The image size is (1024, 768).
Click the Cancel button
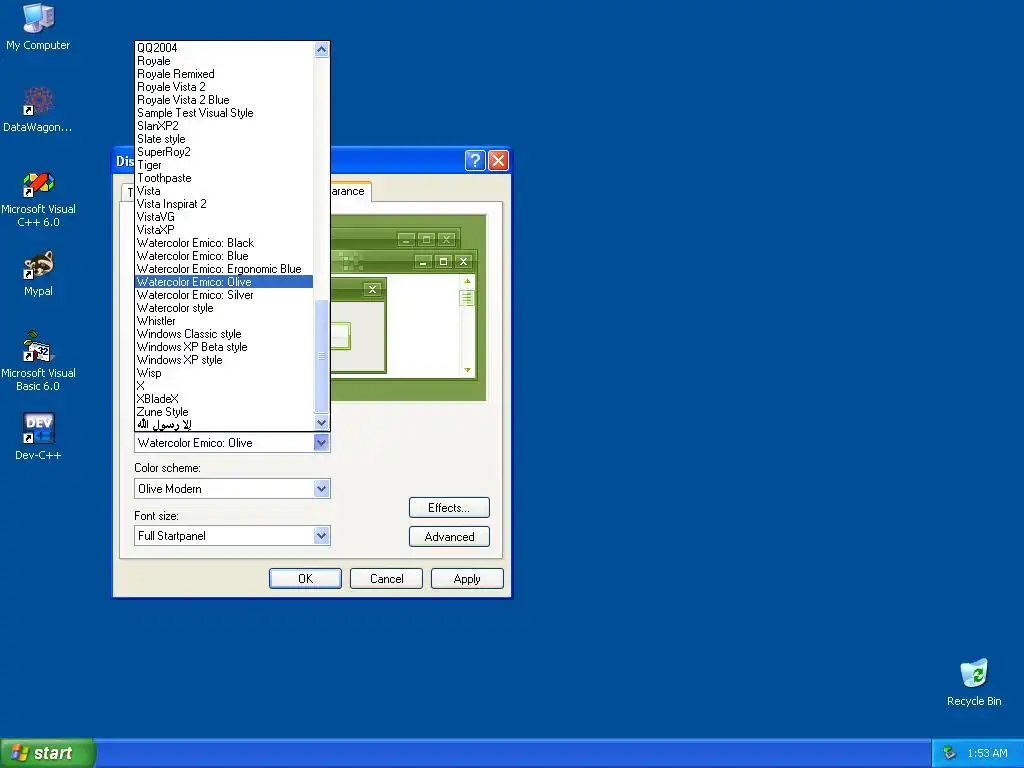[387, 579]
